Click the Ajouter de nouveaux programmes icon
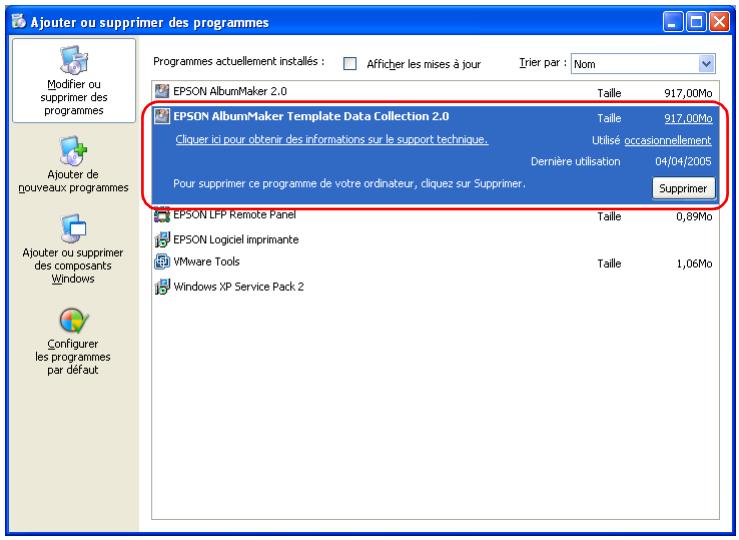739x540 pixels. click(x=74, y=151)
